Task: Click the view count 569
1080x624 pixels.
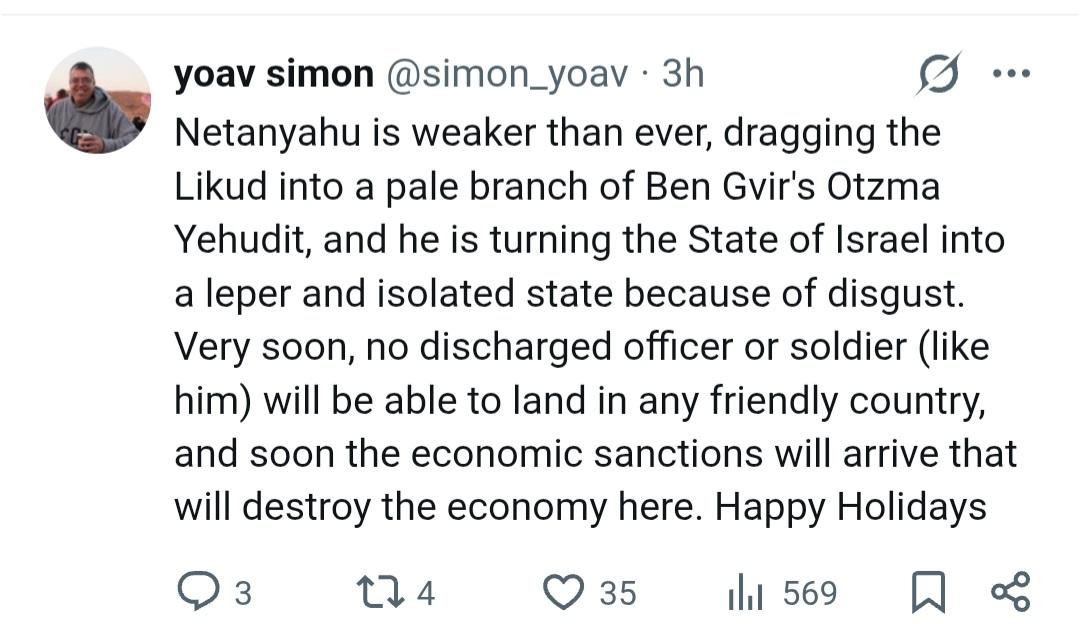Action: (x=809, y=594)
